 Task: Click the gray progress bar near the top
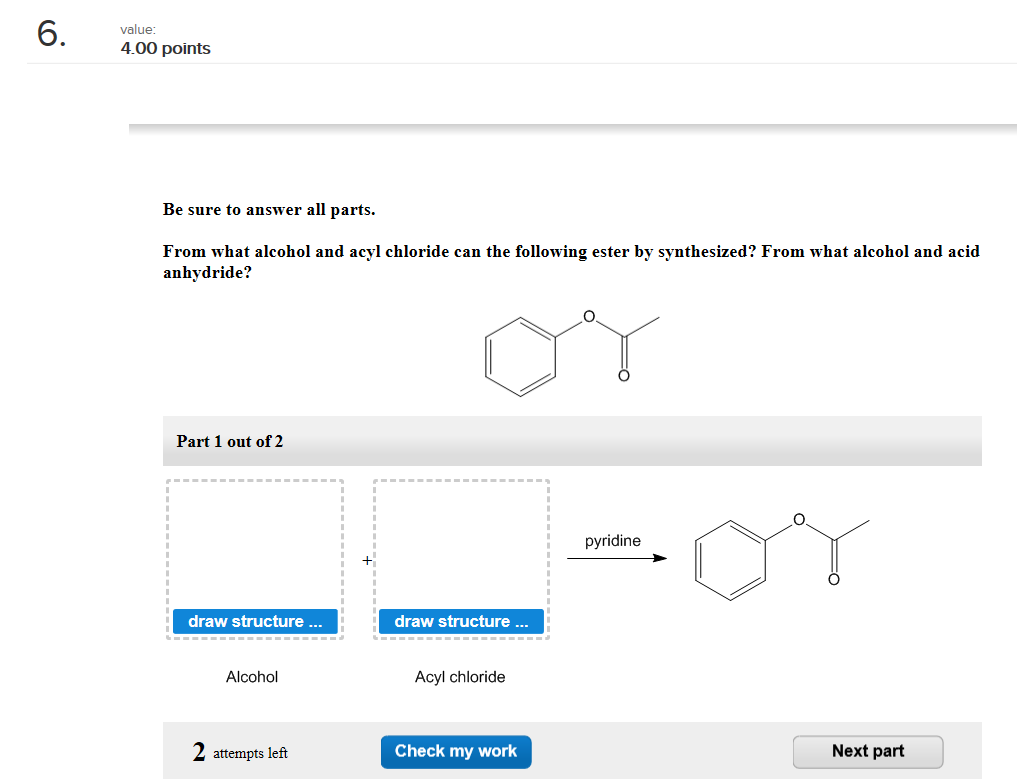[572, 126]
